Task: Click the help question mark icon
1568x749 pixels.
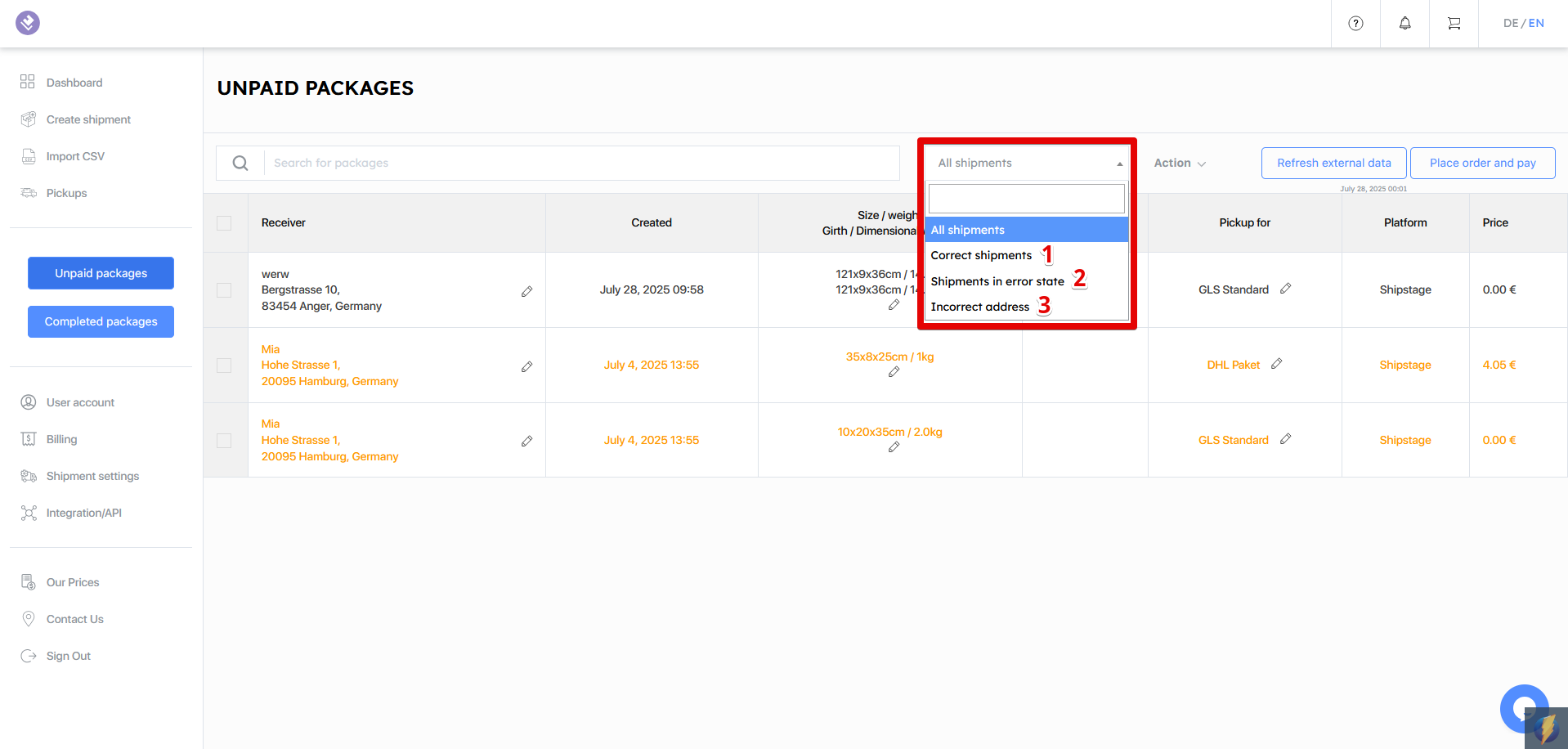Action: (1355, 24)
